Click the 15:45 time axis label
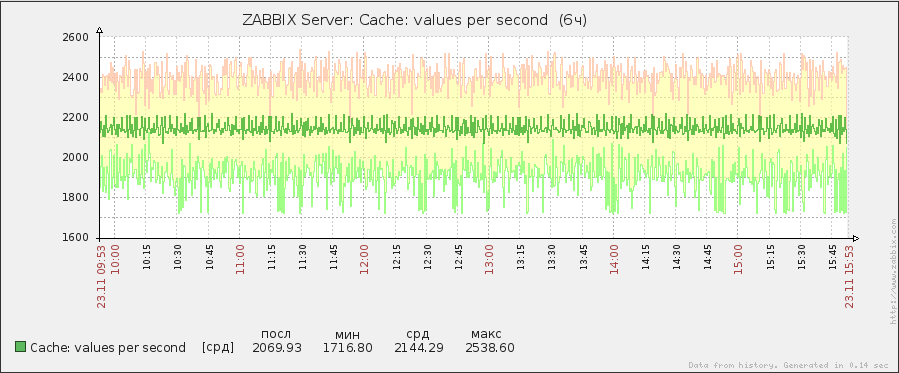Image resolution: width=899 pixels, height=373 pixels. (x=832, y=257)
